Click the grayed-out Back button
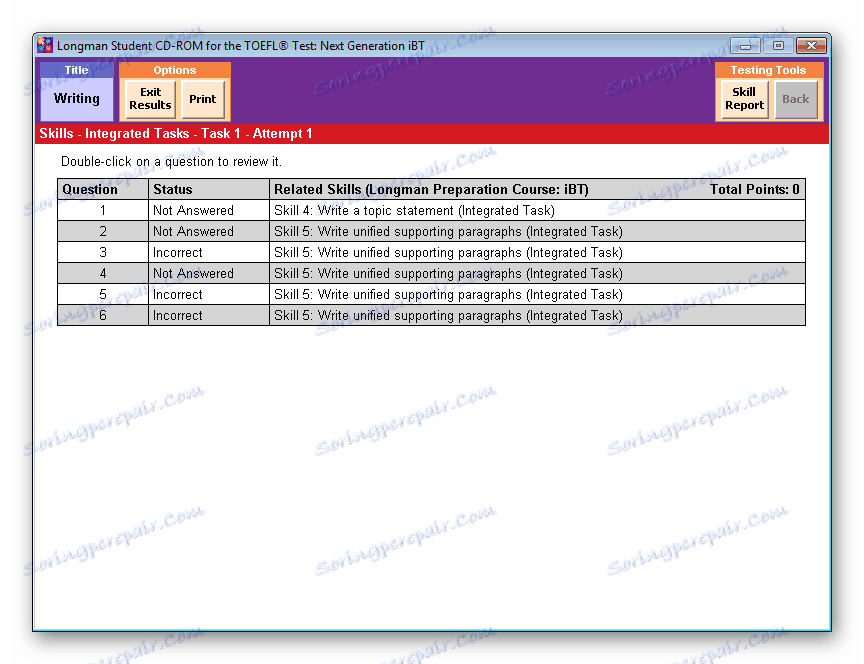 pos(796,99)
